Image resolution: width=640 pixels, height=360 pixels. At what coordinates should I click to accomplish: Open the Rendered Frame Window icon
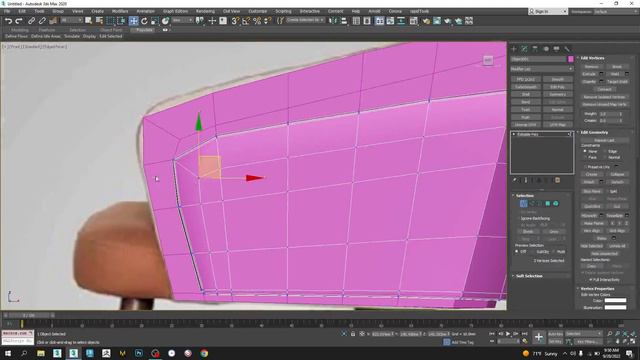coord(437,21)
